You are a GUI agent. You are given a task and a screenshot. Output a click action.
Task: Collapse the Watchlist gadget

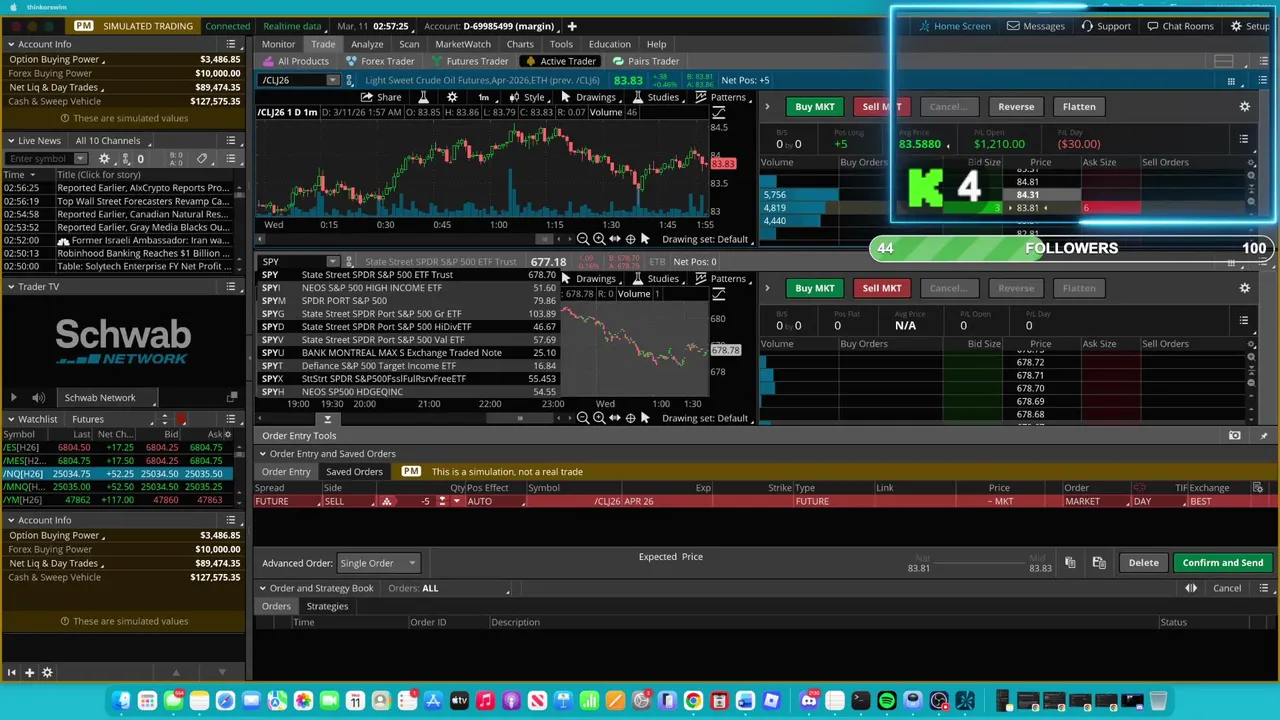(10, 420)
